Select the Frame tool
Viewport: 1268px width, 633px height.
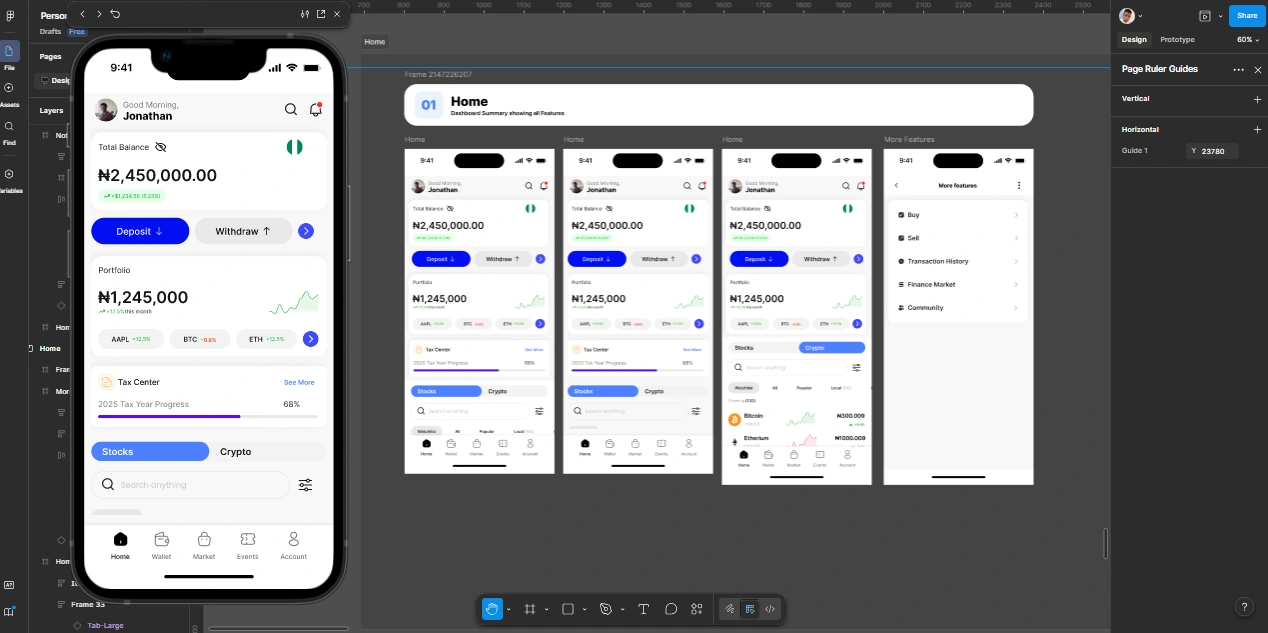click(530, 609)
